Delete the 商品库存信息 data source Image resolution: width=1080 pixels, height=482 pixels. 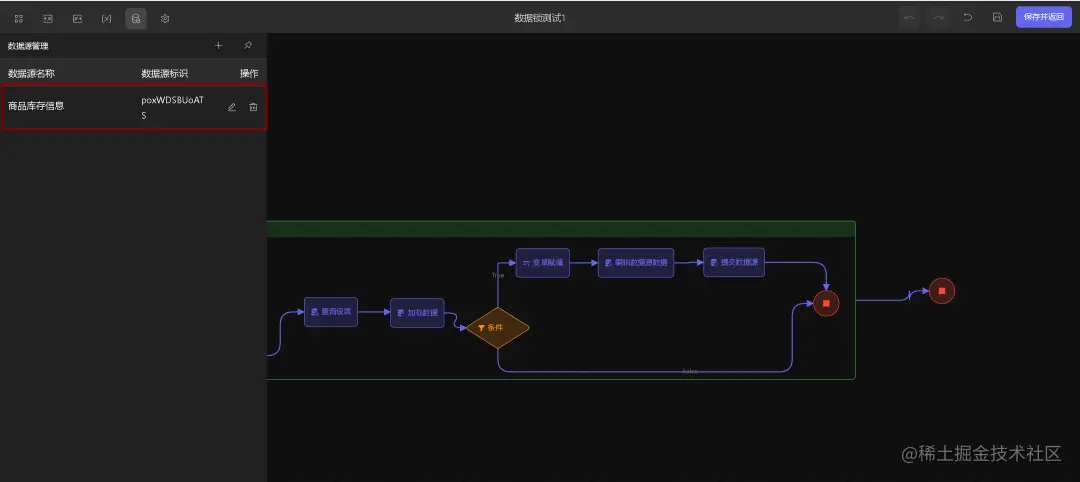[253, 107]
